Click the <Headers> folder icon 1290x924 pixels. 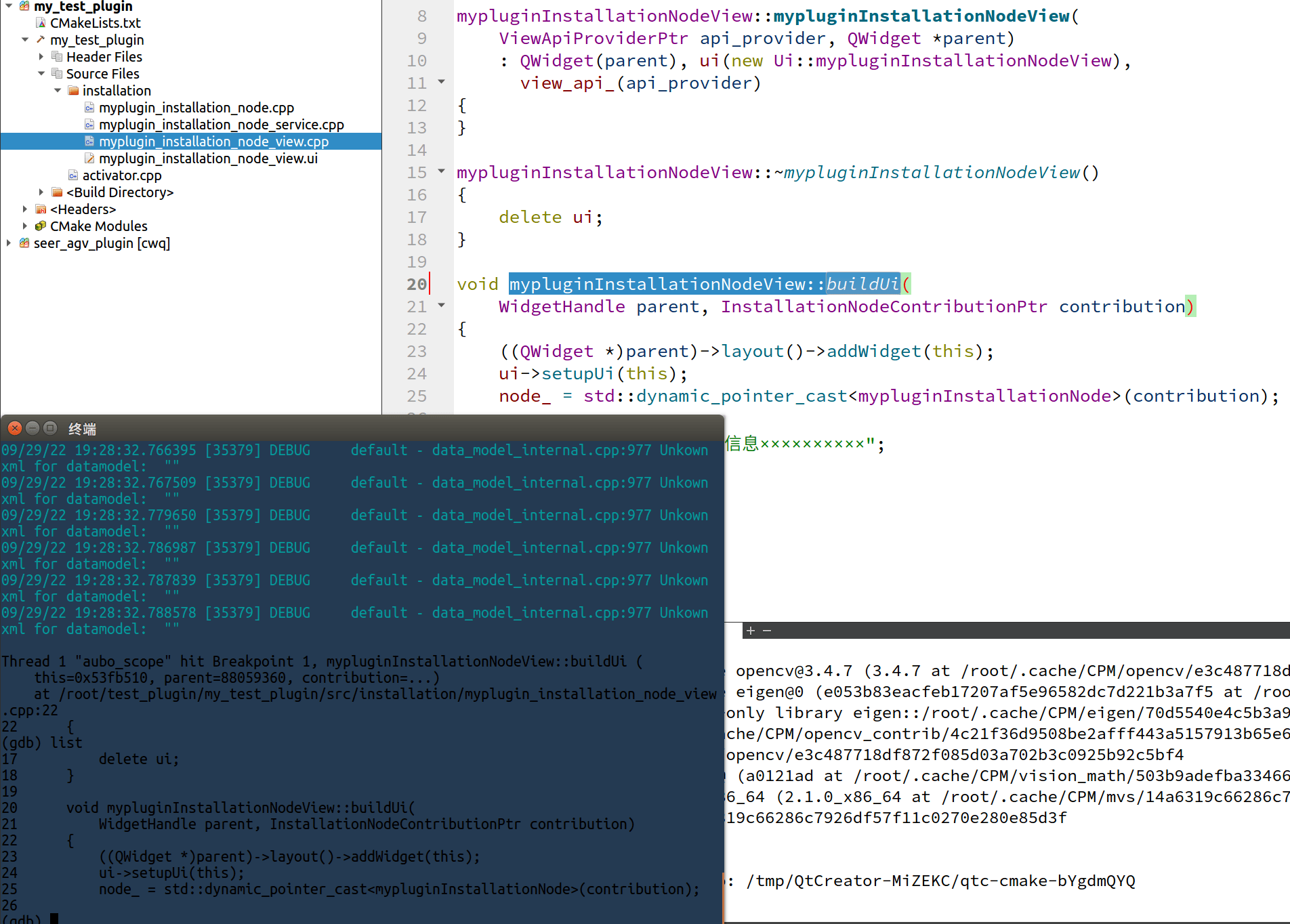41,209
